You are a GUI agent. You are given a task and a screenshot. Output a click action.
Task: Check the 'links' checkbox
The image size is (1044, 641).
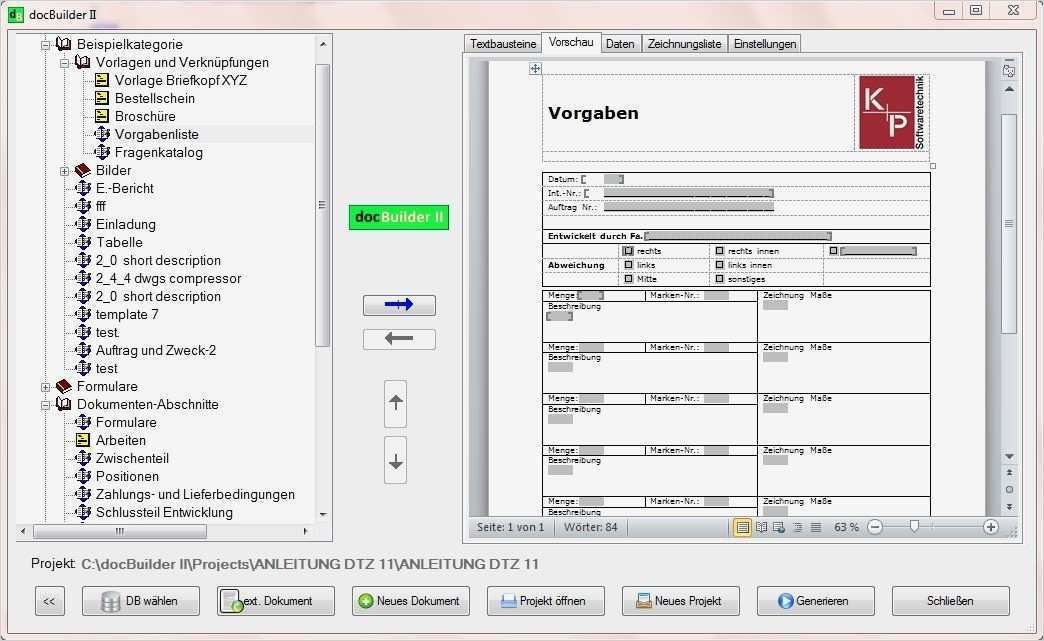628,265
